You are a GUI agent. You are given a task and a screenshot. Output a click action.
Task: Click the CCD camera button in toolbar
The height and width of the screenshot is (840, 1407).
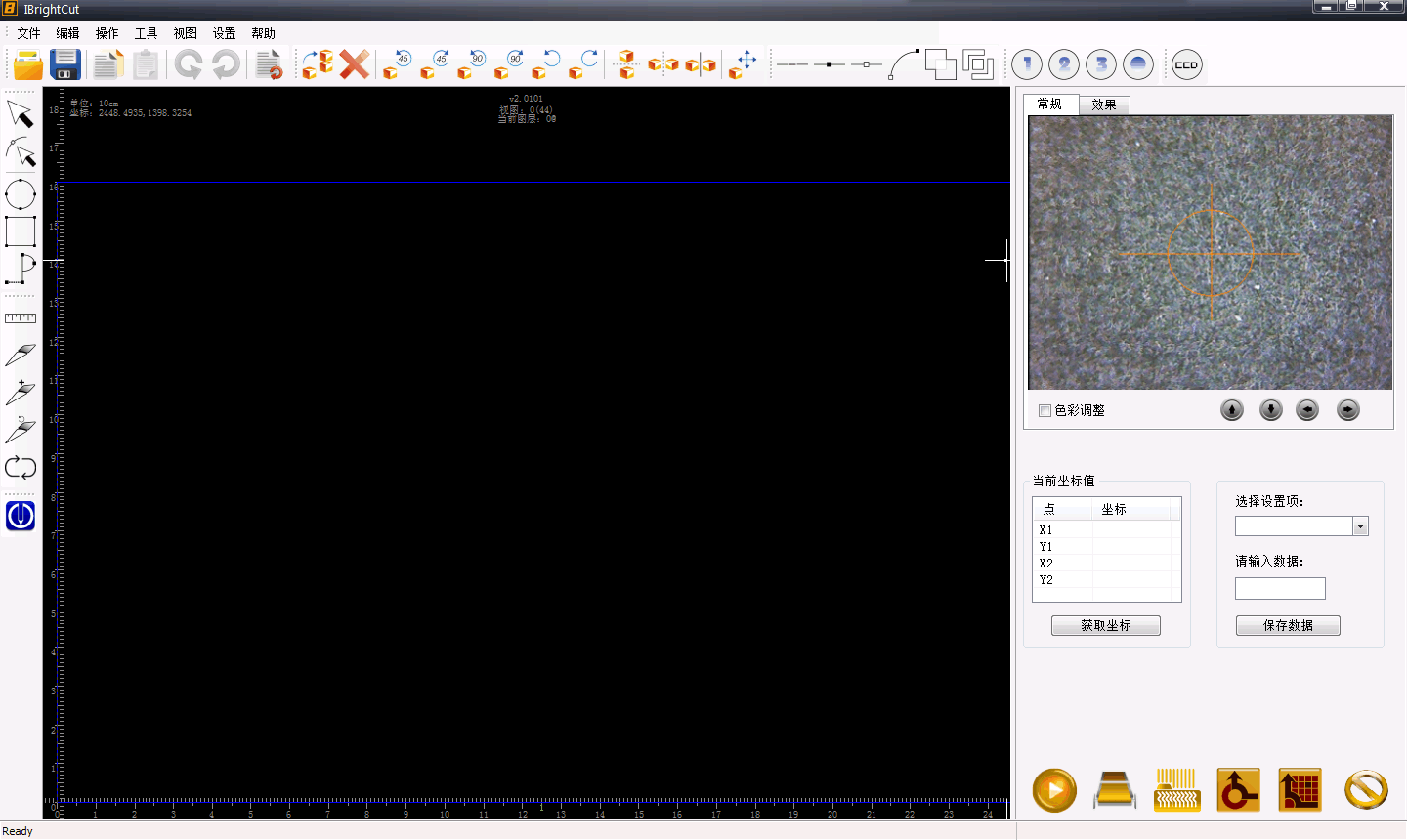(1186, 65)
